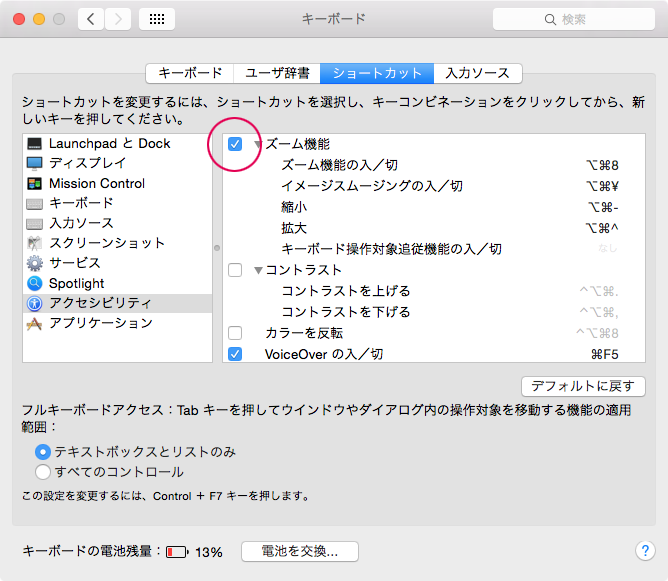This screenshot has width=668, height=581.
Task: Select the 拡大 shortcut row
Action: point(434,228)
